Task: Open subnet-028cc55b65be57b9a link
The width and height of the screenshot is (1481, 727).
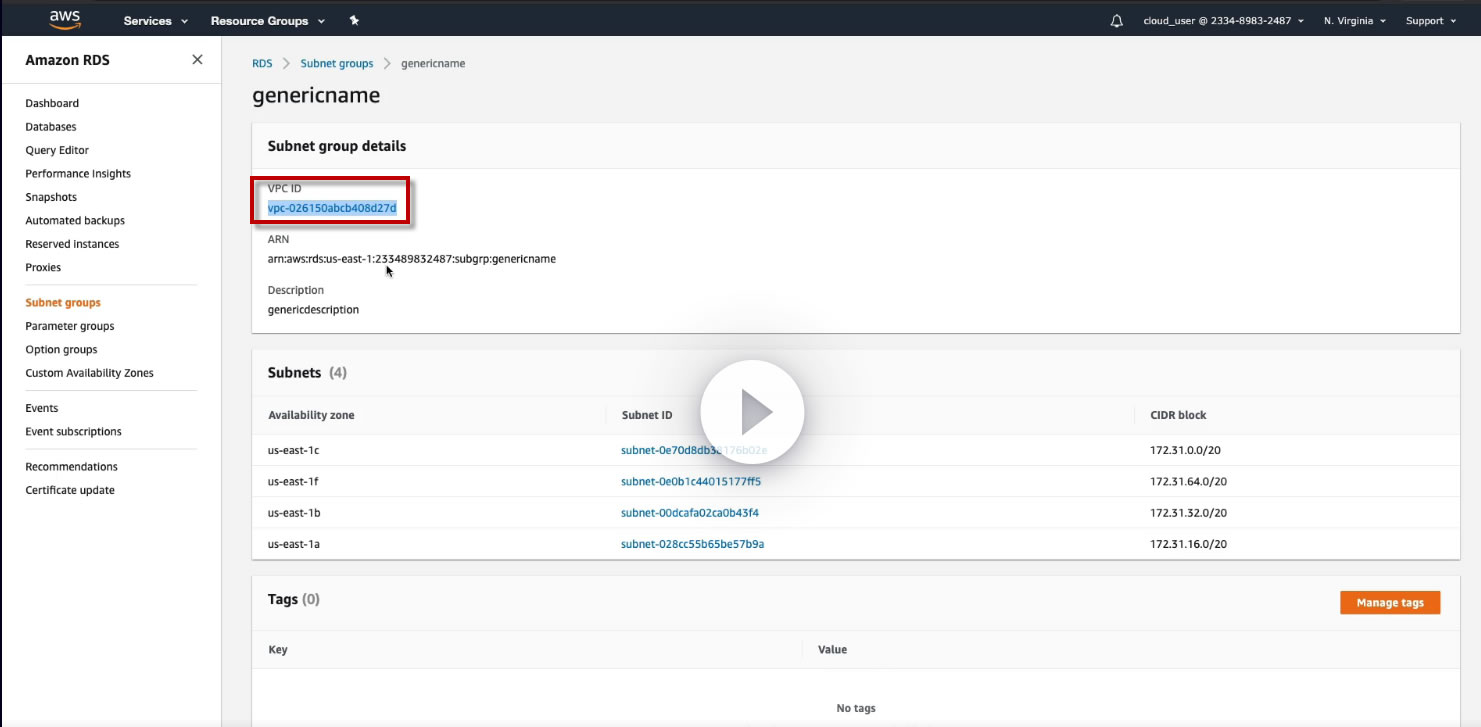Action: pyautogui.click(x=693, y=544)
